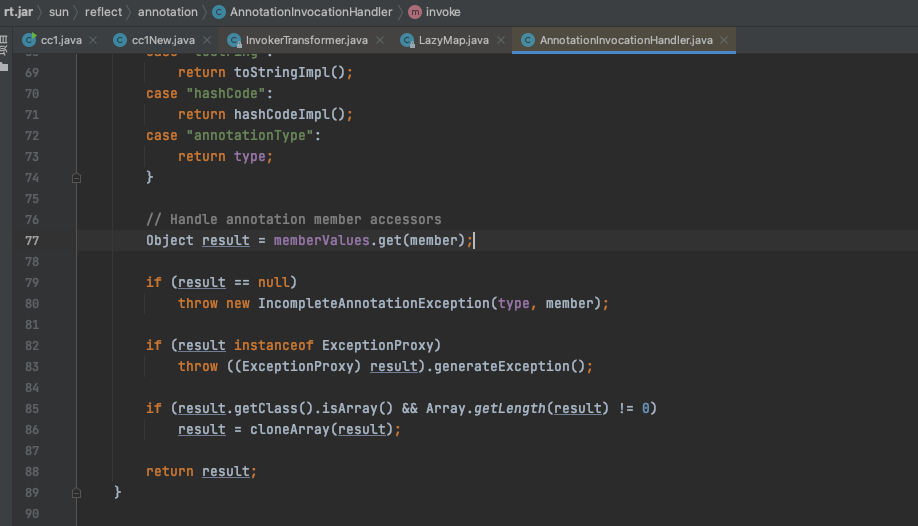Click toStringImpl on line 69
The height and width of the screenshot is (526, 918).
click(282, 72)
